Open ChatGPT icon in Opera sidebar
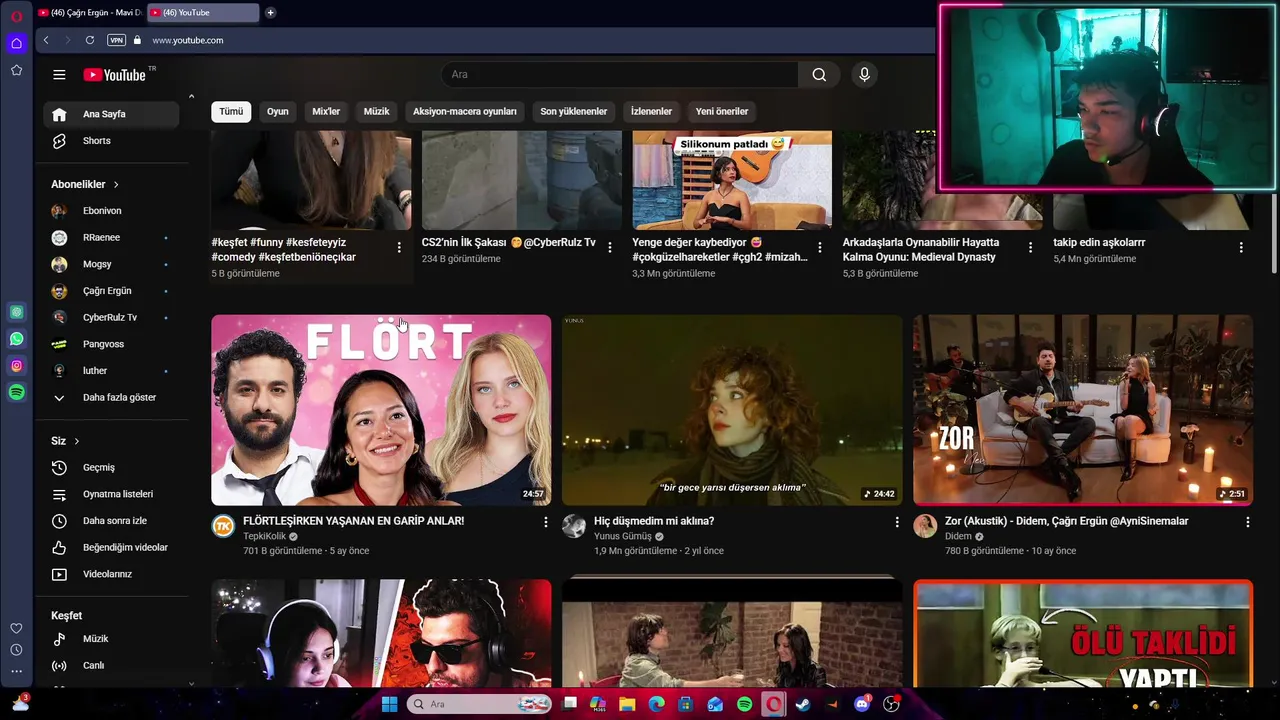Viewport: 1280px width, 720px height. pos(16,312)
